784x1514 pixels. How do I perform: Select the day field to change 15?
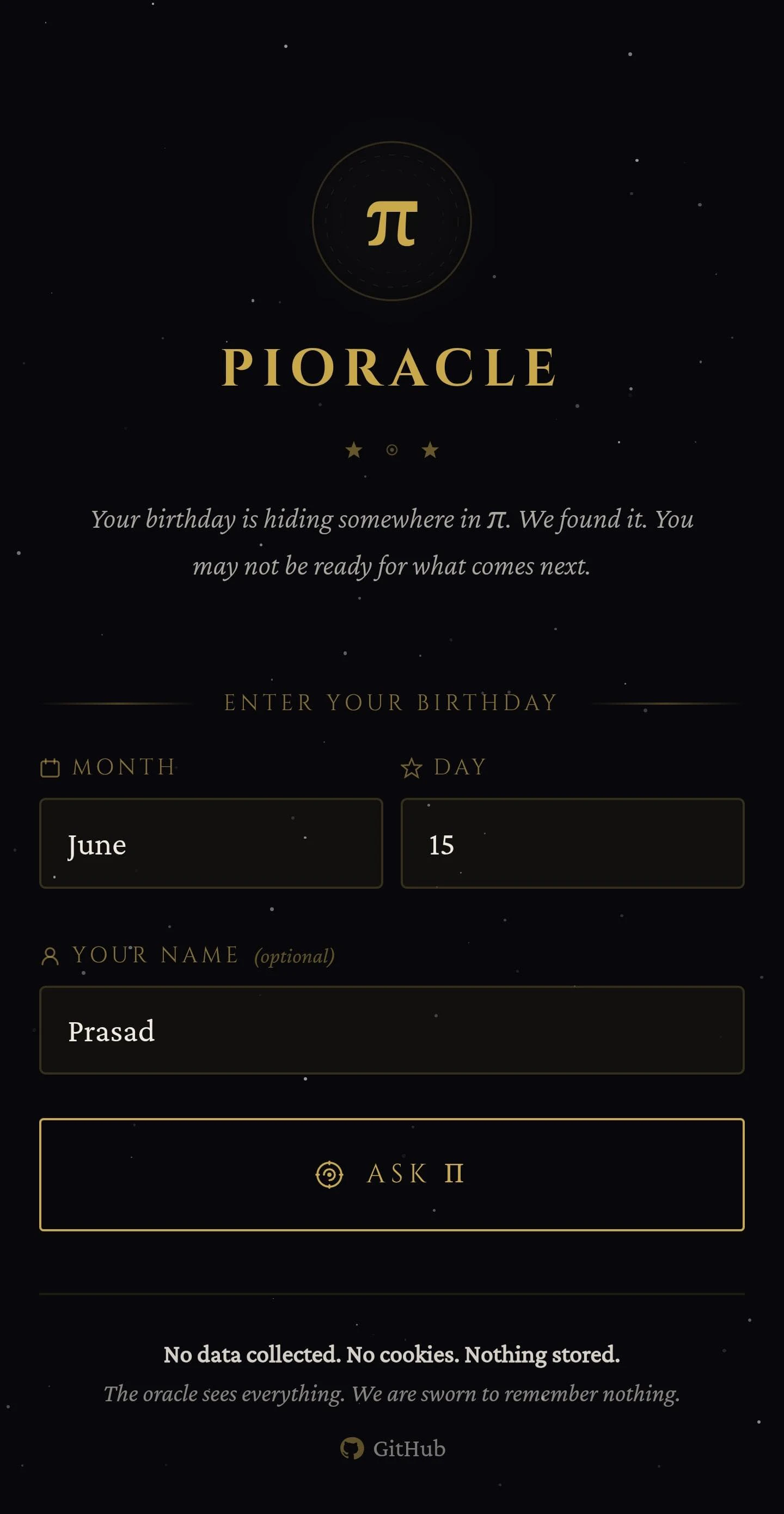click(x=572, y=844)
